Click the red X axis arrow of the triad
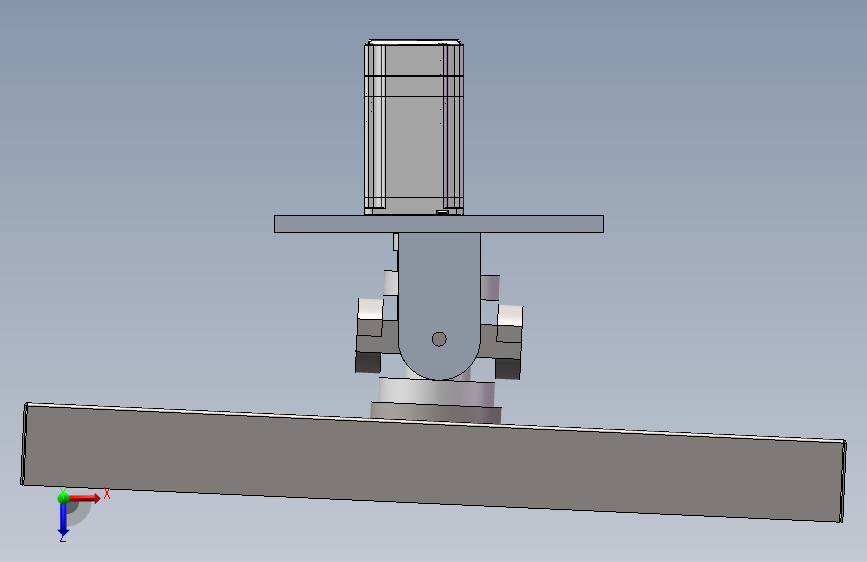This screenshot has height=562, width=867. coord(85,498)
